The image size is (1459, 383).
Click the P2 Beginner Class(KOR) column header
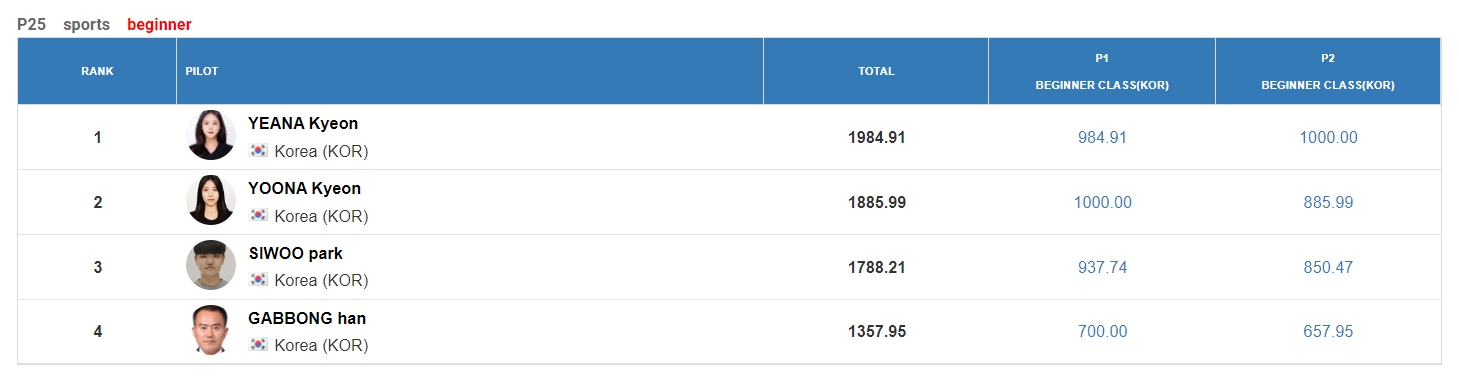(x=1328, y=71)
